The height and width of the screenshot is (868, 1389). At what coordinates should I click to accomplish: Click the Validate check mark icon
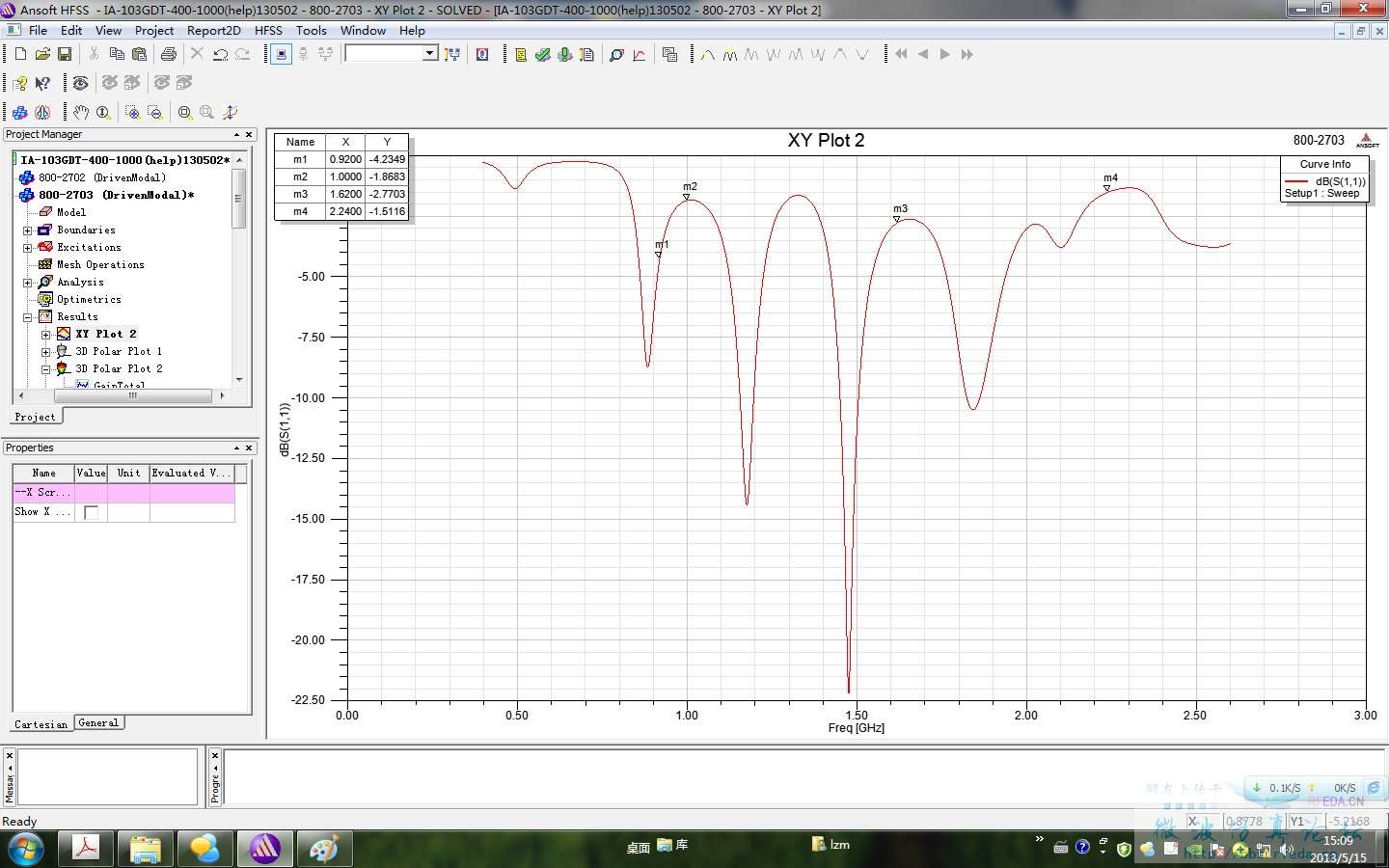tap(543, 55)
